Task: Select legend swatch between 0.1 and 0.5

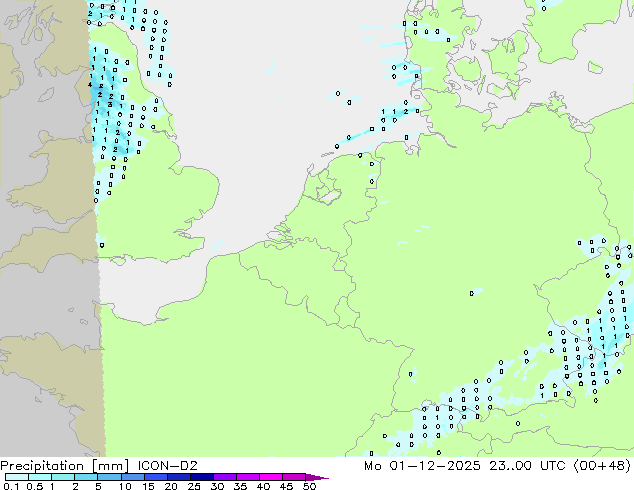Action: 17,477
